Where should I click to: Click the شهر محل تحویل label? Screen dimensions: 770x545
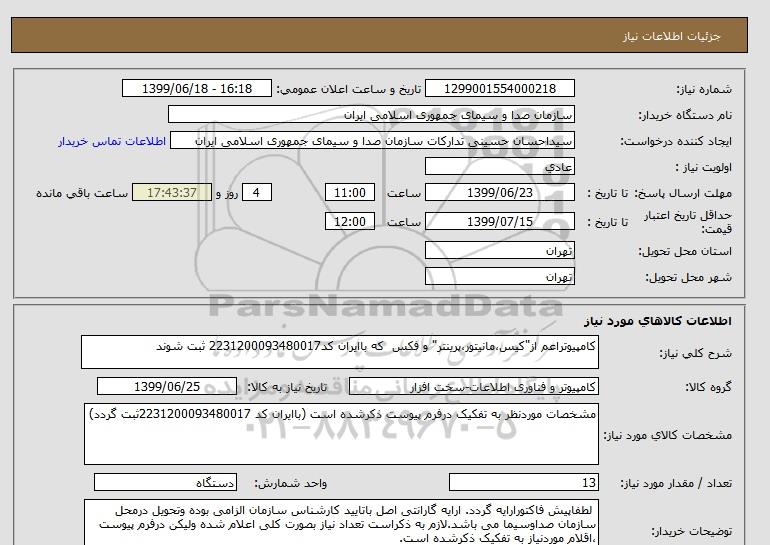click(688, 277)
